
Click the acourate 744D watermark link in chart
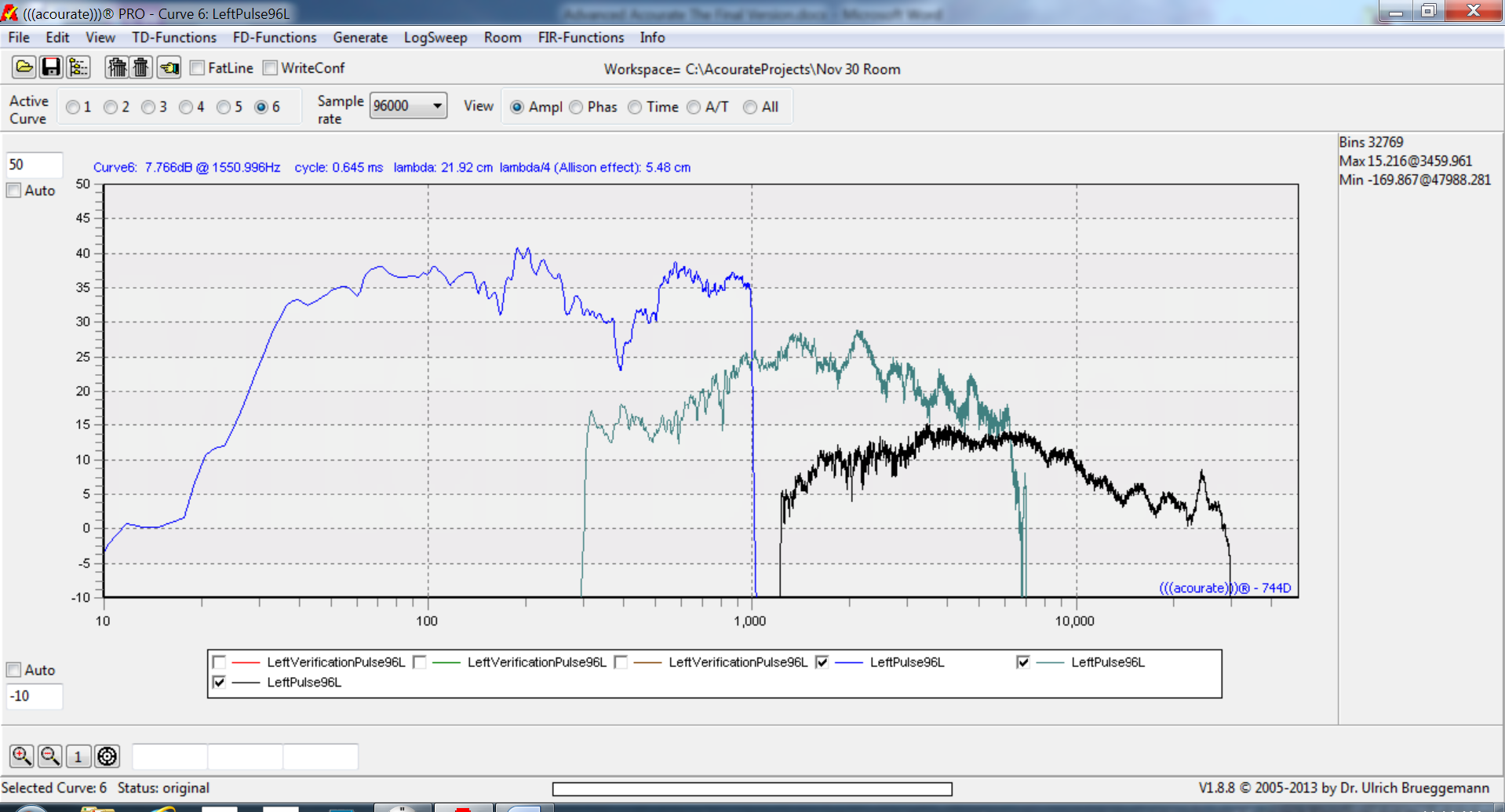point(1225,588)
